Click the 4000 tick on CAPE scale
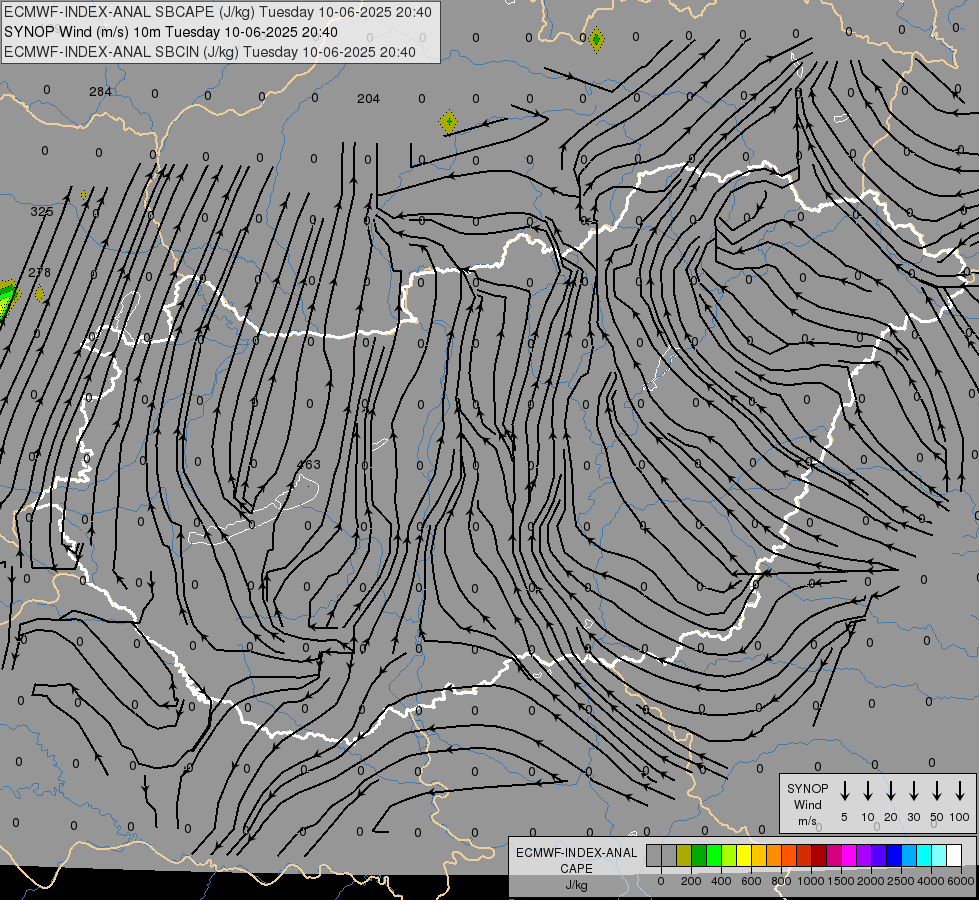Image resolution: width=979 pixels, height=900 pixels. point(931,881)
